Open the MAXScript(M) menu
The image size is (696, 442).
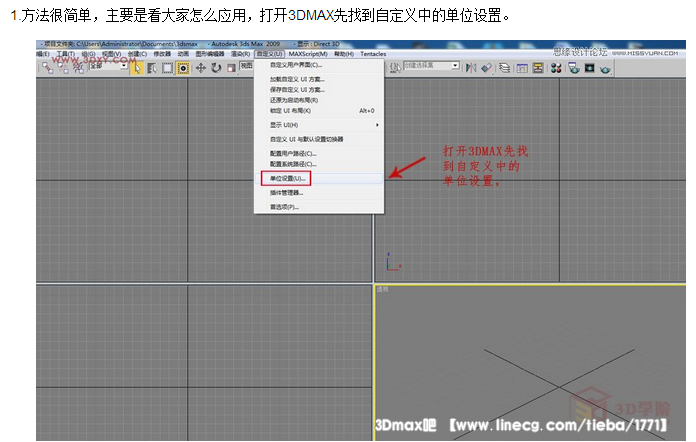tap(308, 54)
